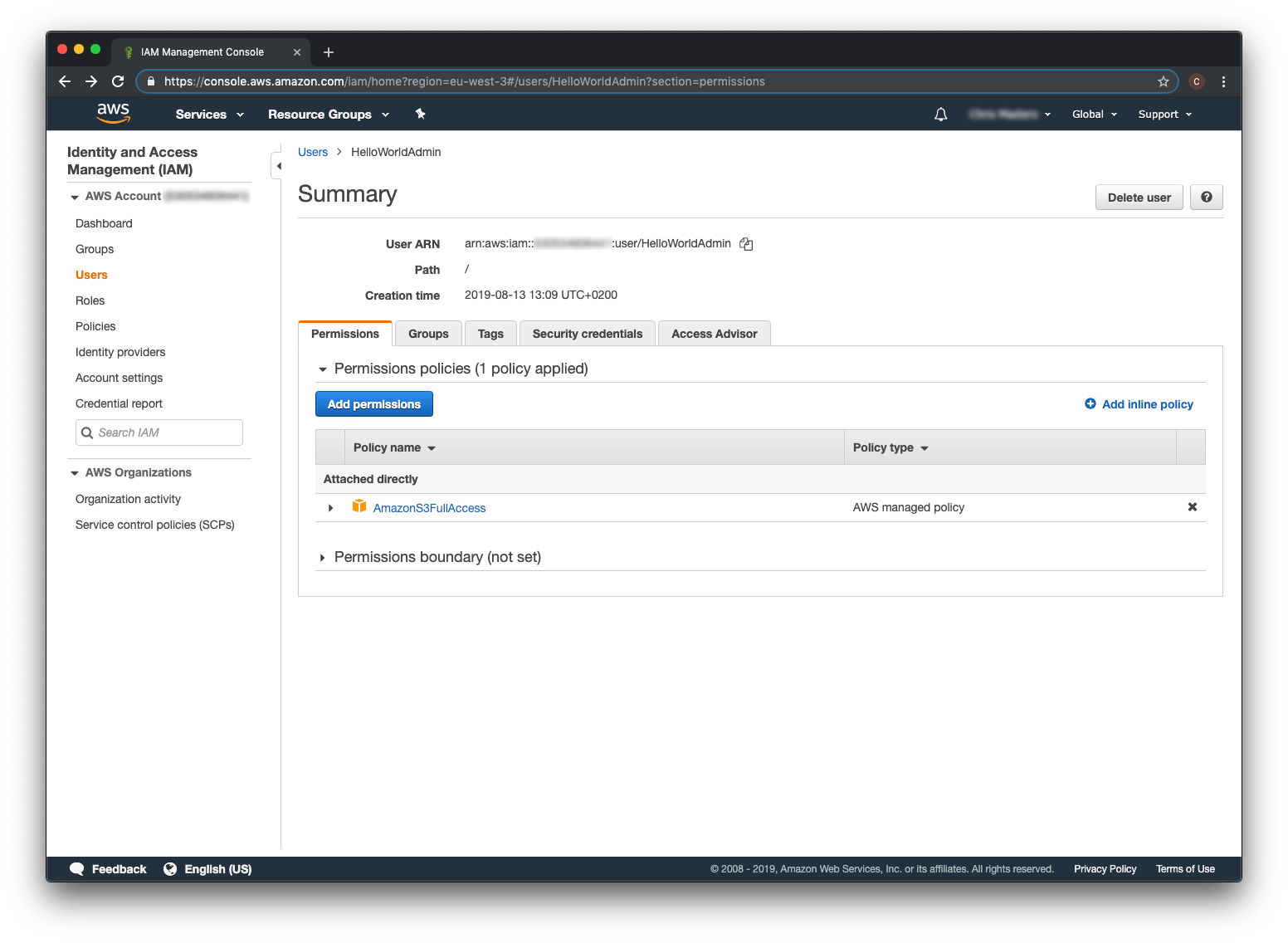Open Service control policies (SCPs)
Image resolution: width=1288 pixels, height=943 pixels.
(x=155, y=525)
